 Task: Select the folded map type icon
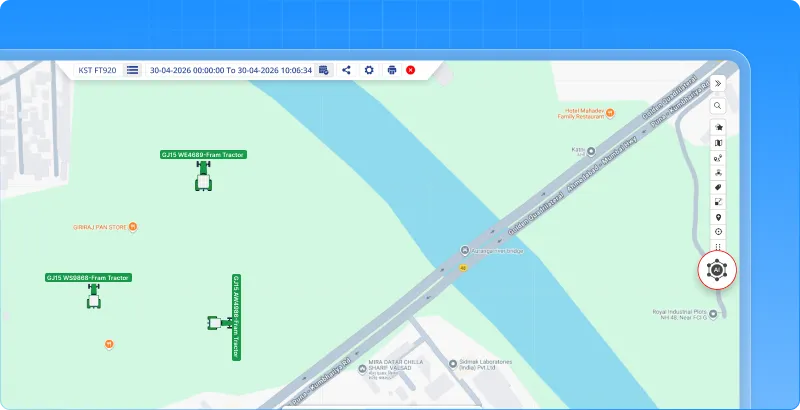point(718,143)
